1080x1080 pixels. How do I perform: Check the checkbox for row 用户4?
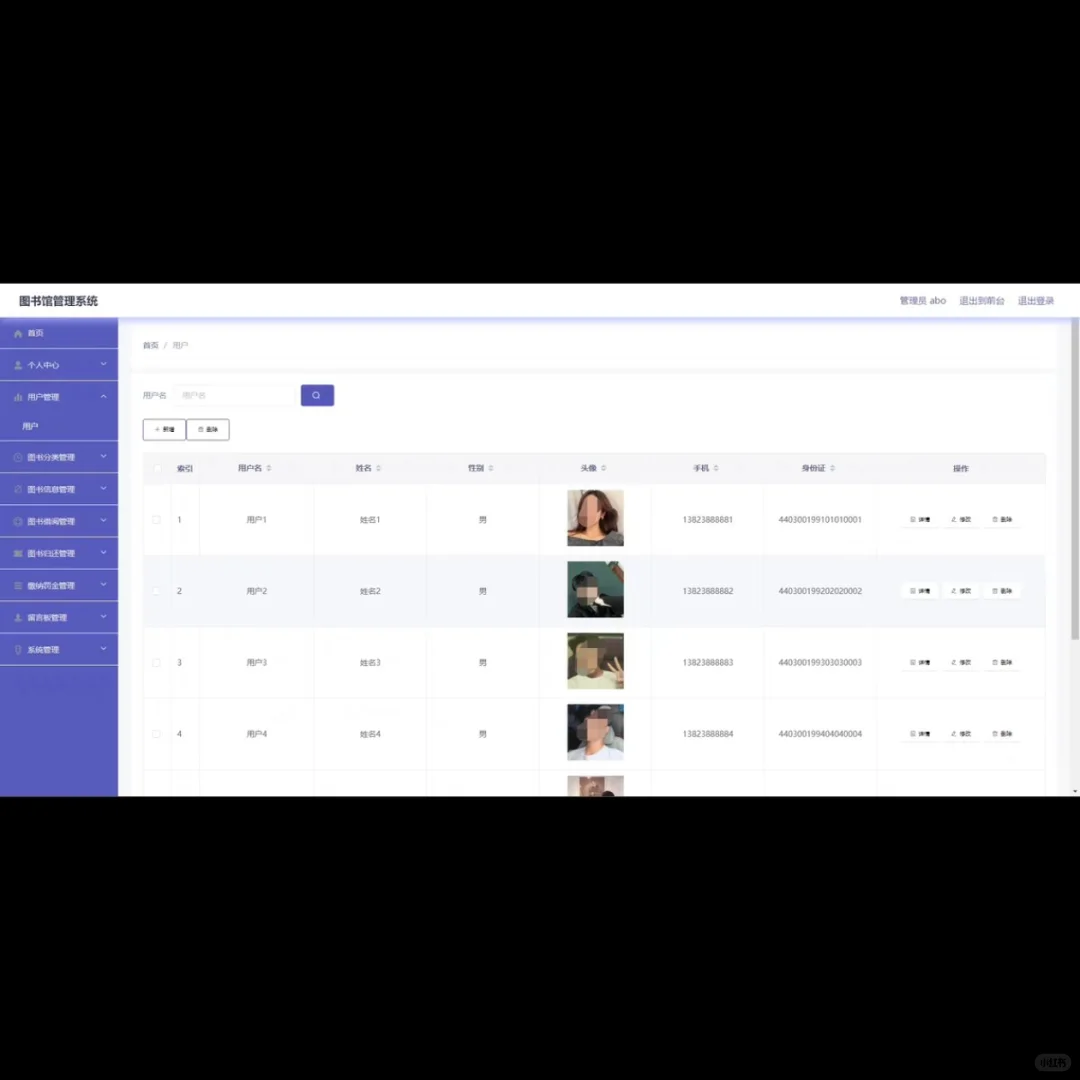[x=156, y=734]
